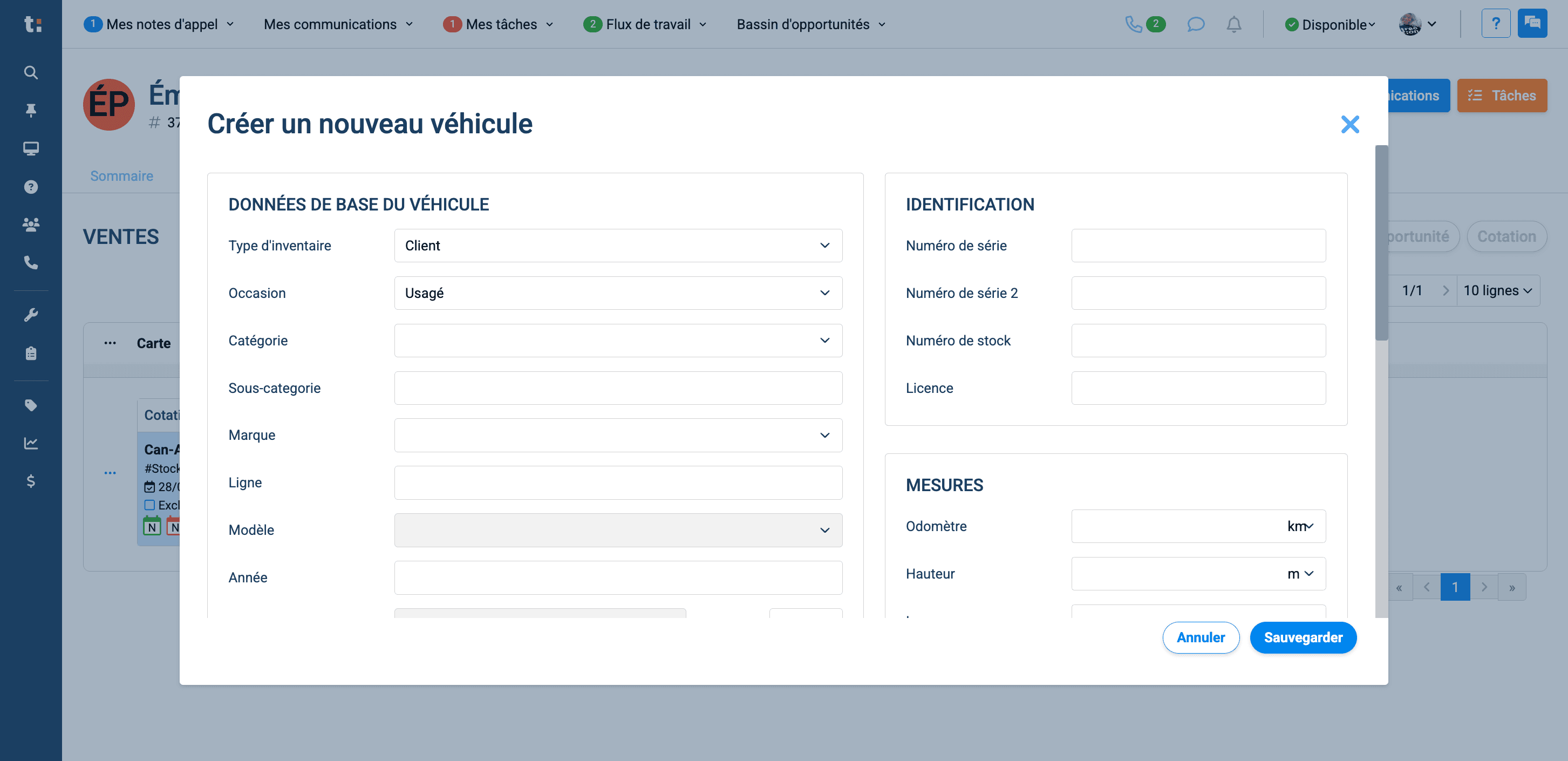Open the contacts group icon in sidebar

tap(31, 225)
